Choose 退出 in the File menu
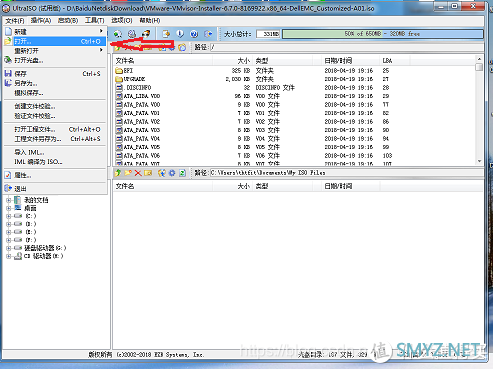The image size is (493, 369). click(55, 189)
